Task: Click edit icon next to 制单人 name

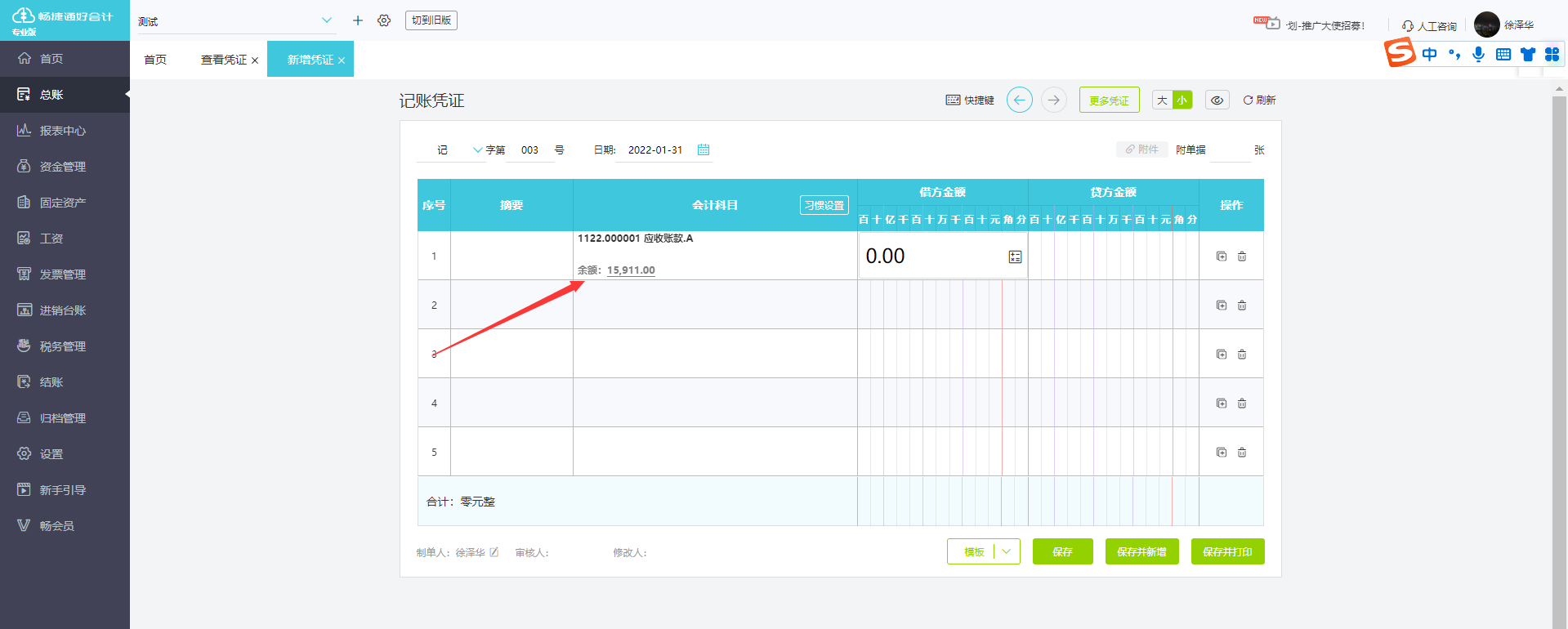Action: pyautogui.click(x=494, y=552)
